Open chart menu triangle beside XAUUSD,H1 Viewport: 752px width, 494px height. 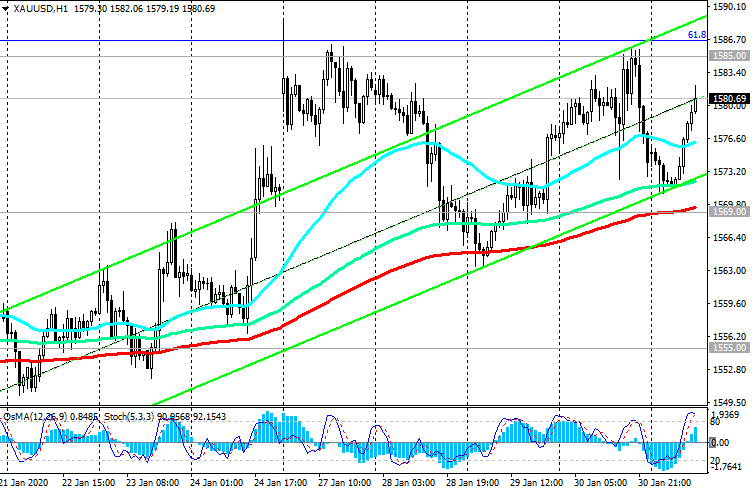(x=5, y=9)
